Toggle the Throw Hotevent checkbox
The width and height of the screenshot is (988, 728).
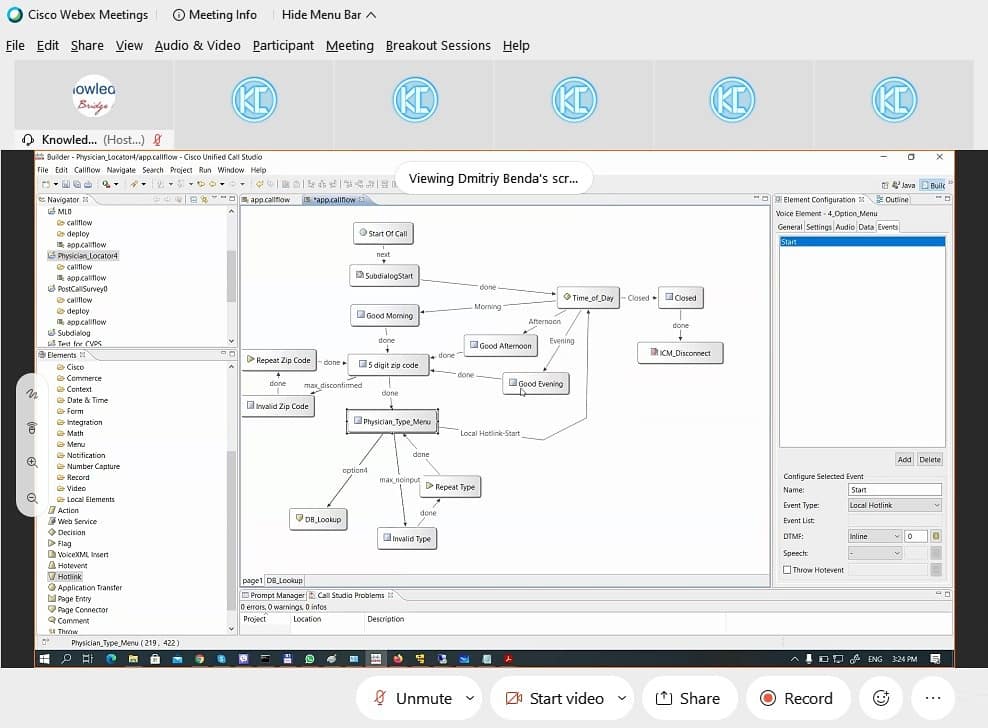(787, 570)
